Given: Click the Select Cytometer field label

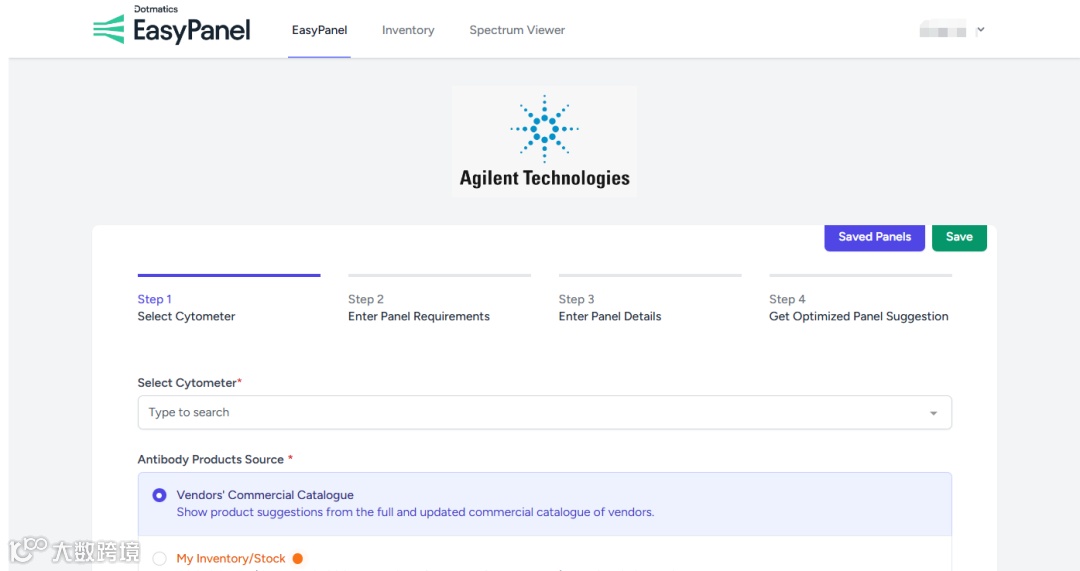Looking at the screenshot, I should (189, 383).
